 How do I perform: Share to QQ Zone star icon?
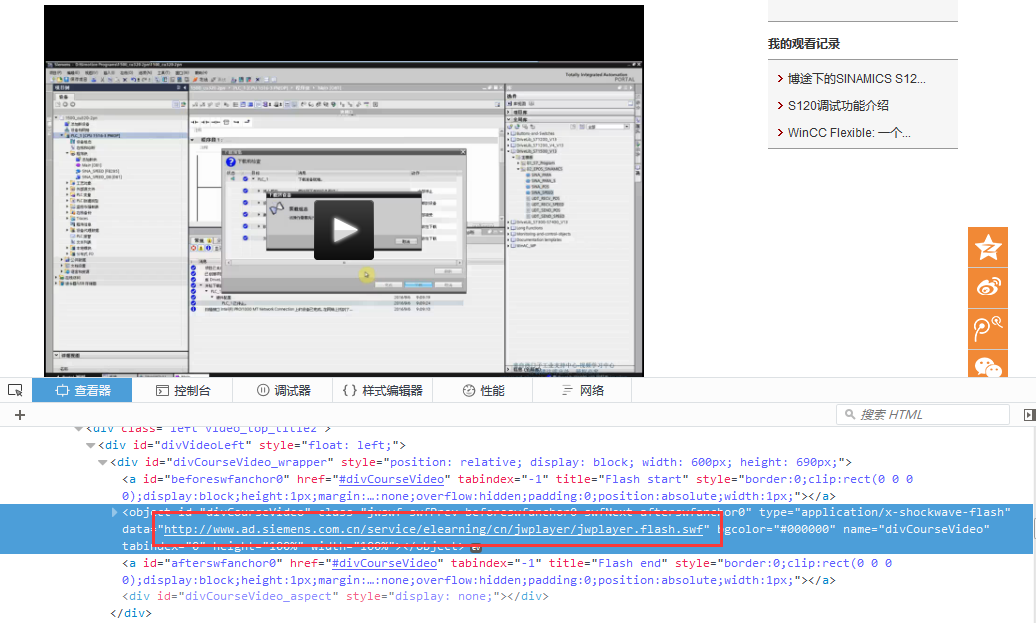coord(988,248)
